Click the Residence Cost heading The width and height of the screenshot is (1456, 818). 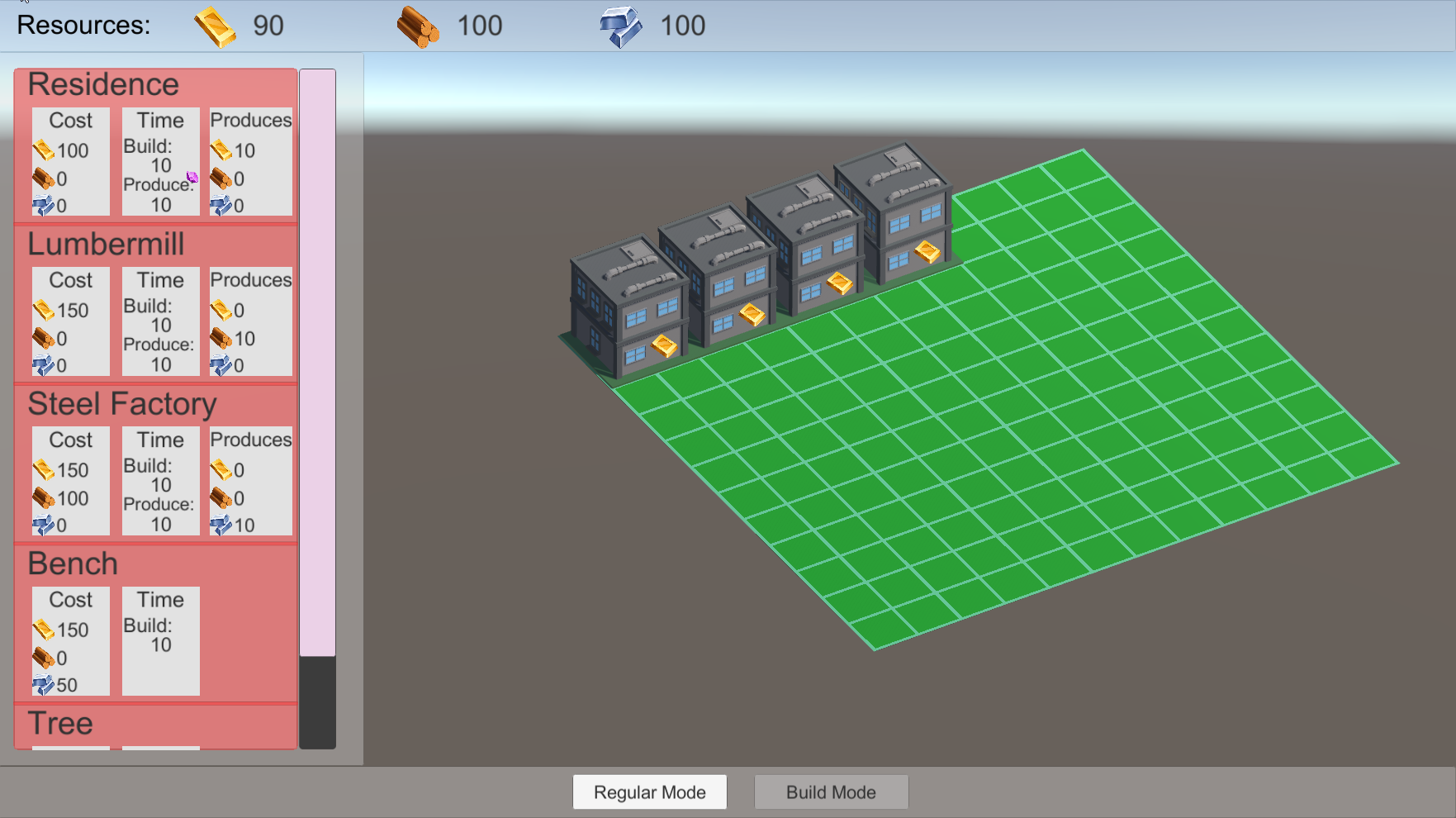tap(71, 121)
